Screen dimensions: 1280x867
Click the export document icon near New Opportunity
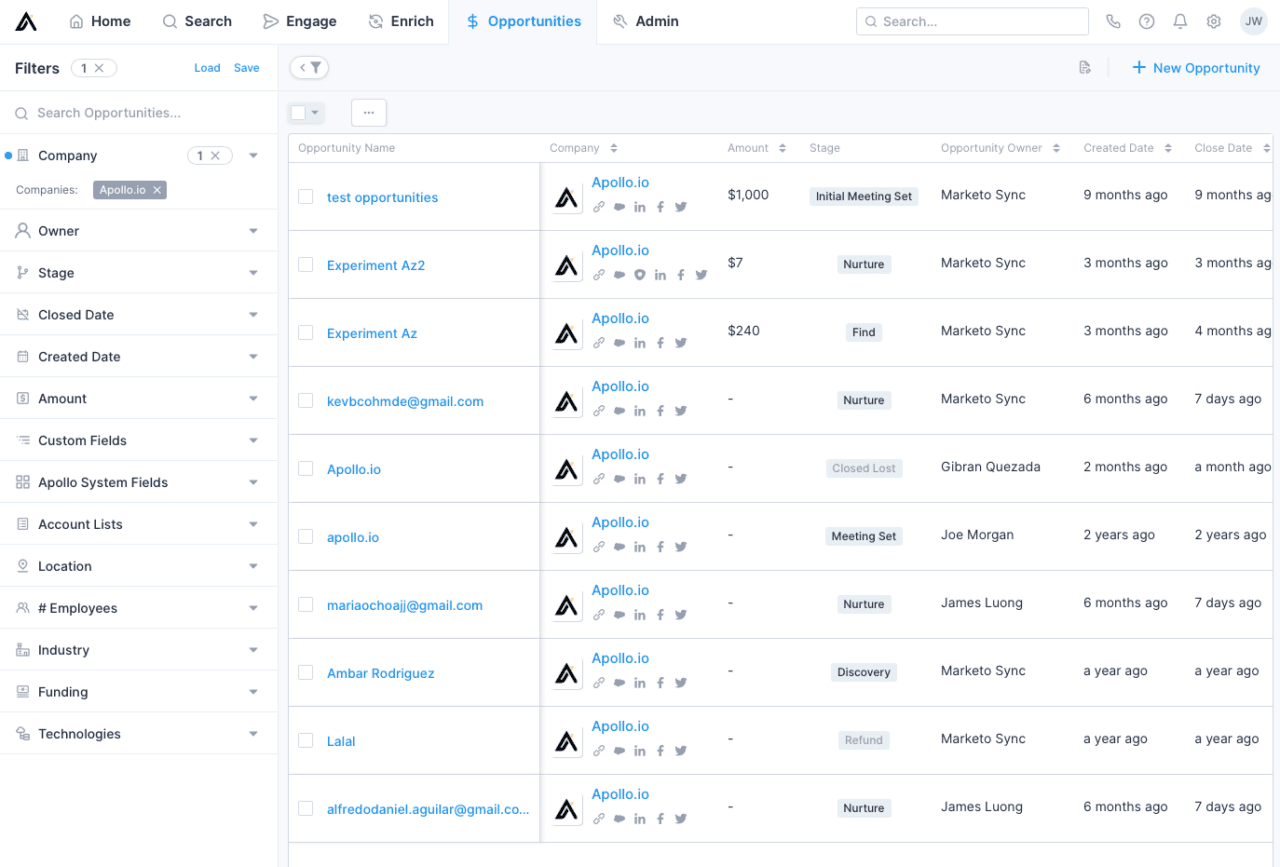tap(1085, 68)
